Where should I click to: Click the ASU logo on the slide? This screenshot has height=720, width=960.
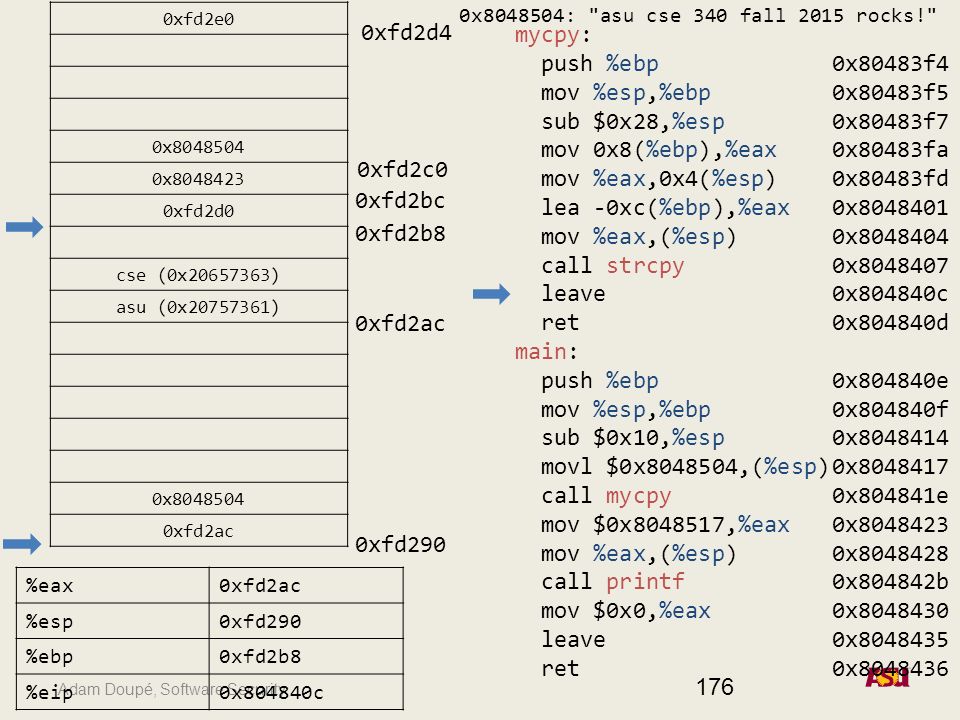pos(887,677)
